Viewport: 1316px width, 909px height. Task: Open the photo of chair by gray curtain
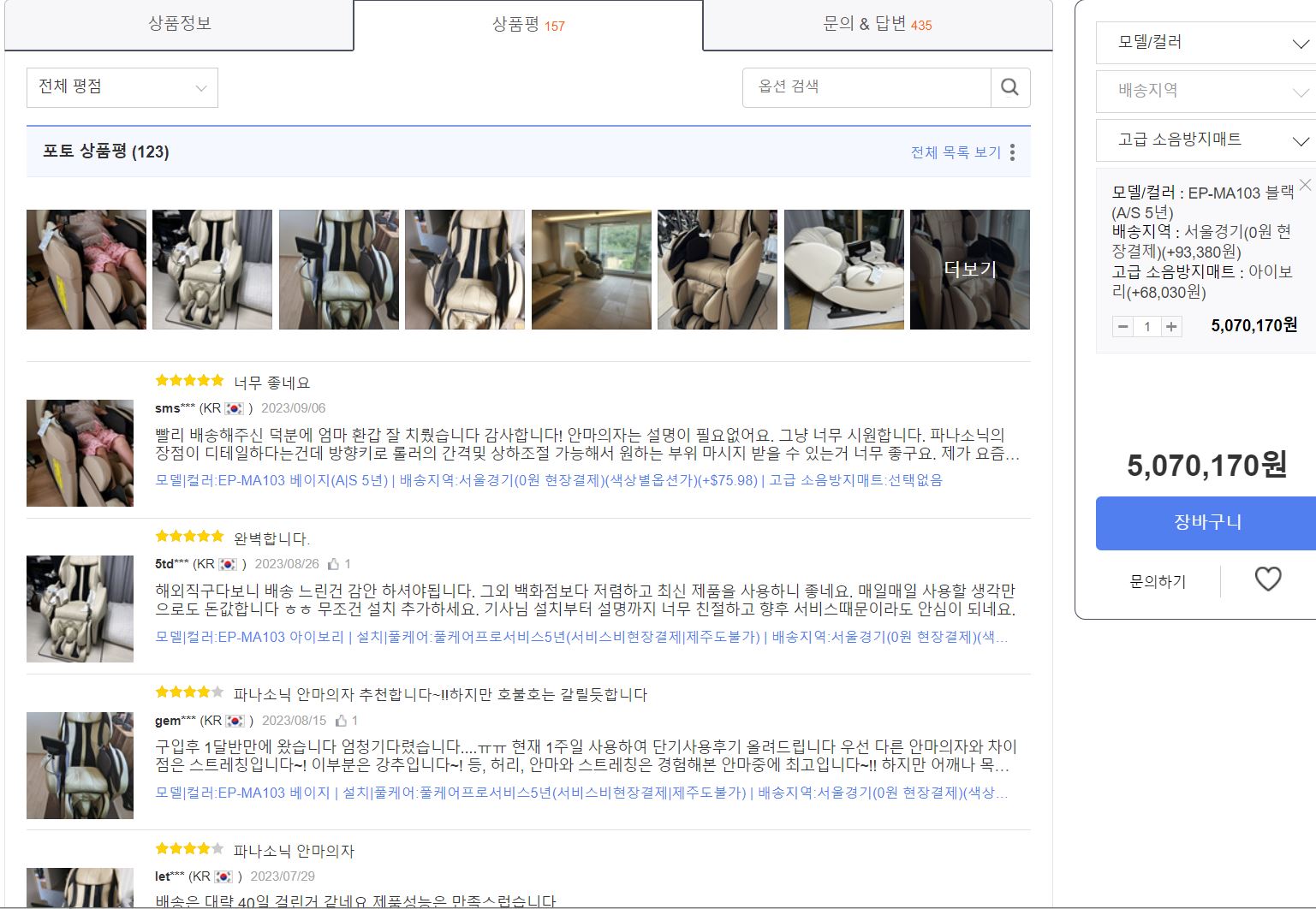(212, 270)
